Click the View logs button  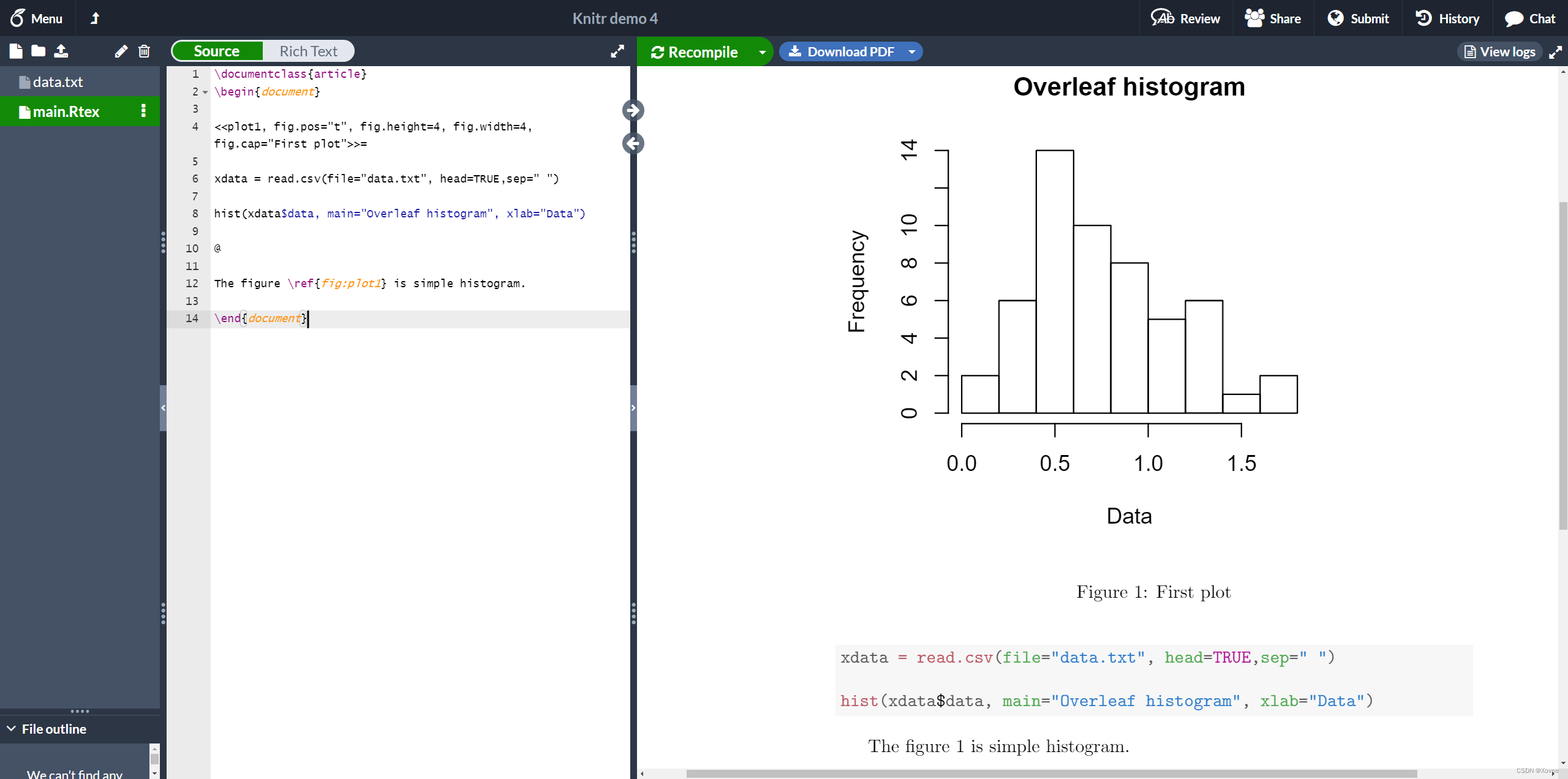coord(1499,52)
